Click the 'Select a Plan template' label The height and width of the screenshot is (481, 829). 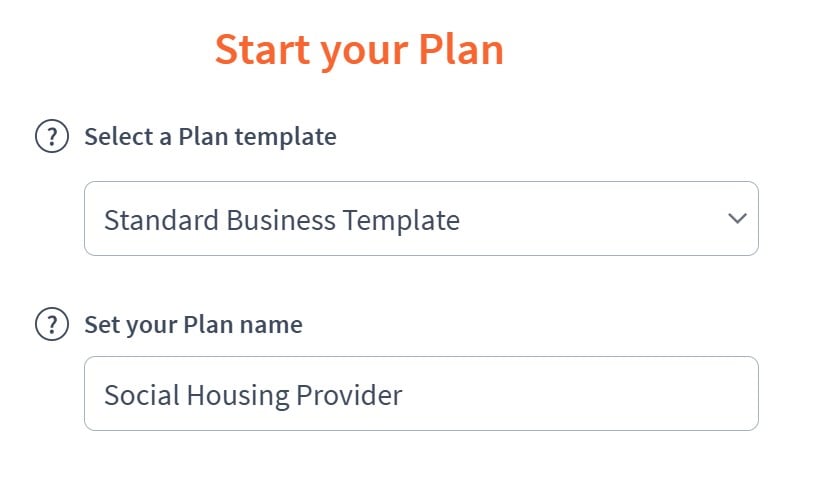click(210, 136)
